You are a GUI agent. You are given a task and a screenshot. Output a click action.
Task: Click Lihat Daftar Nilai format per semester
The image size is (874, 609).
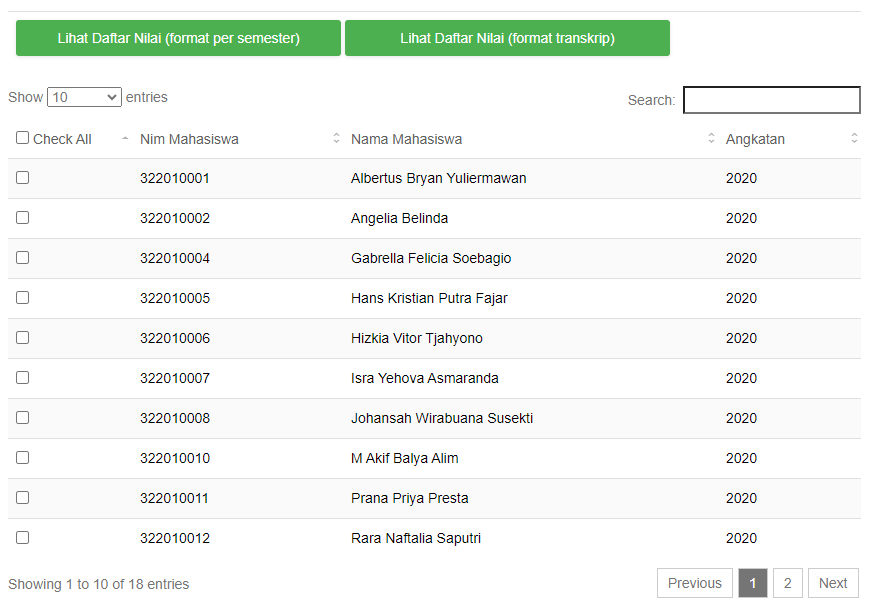click(x=178, y=38)
